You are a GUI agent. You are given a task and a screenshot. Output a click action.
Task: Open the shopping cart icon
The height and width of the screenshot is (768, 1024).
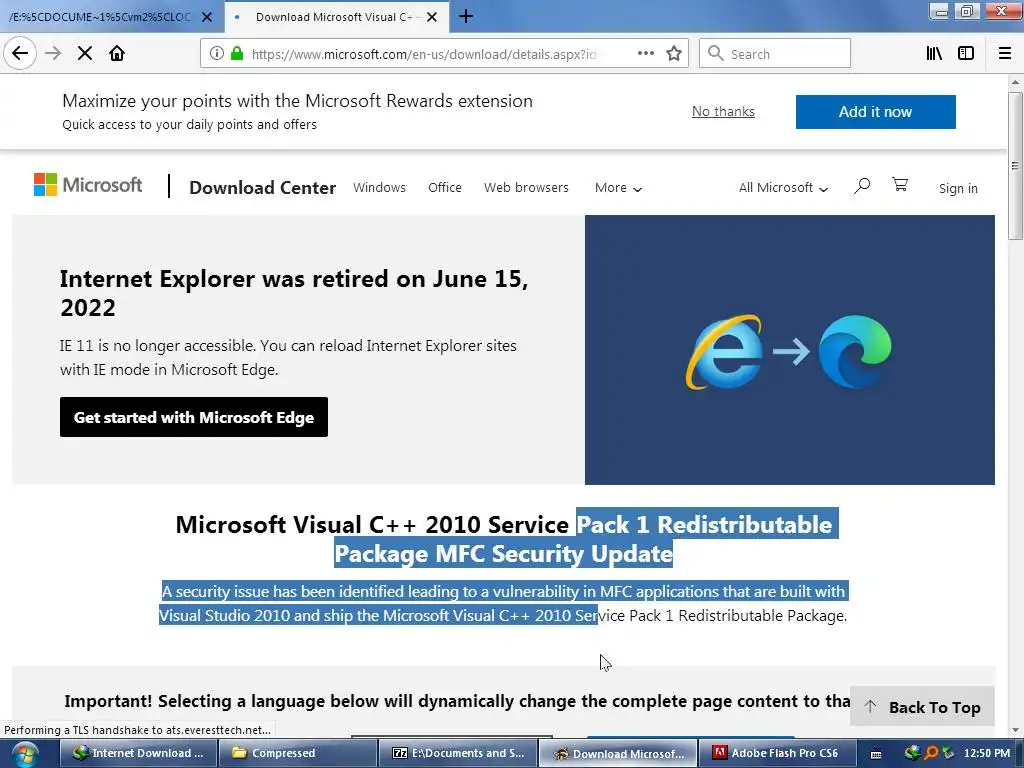(x=900, y=185)
